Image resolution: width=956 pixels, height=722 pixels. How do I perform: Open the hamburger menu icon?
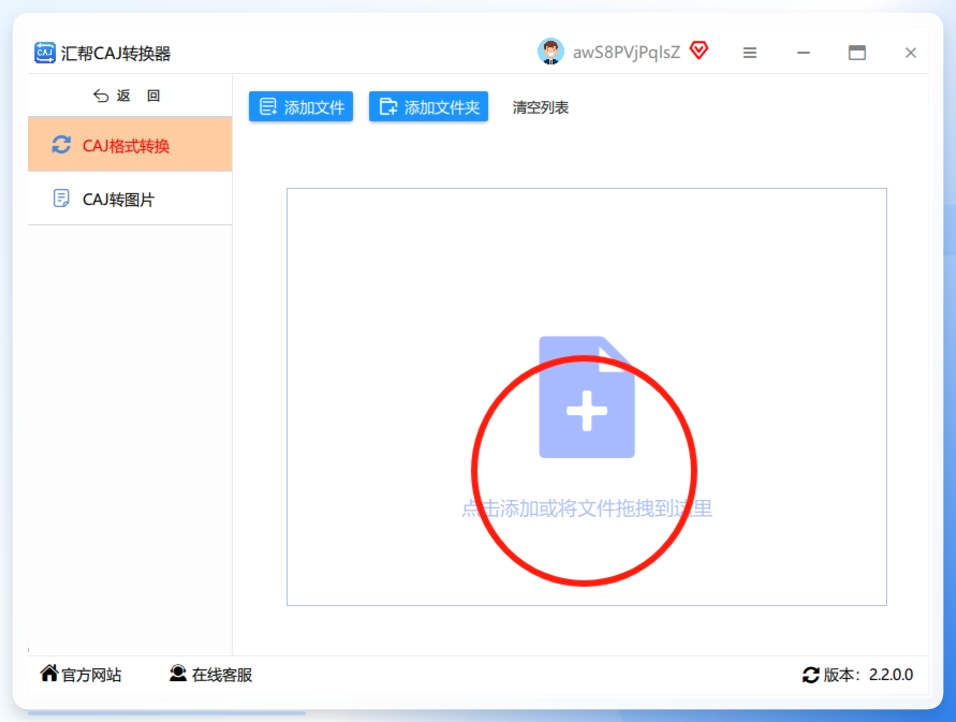tap(750, 53)
